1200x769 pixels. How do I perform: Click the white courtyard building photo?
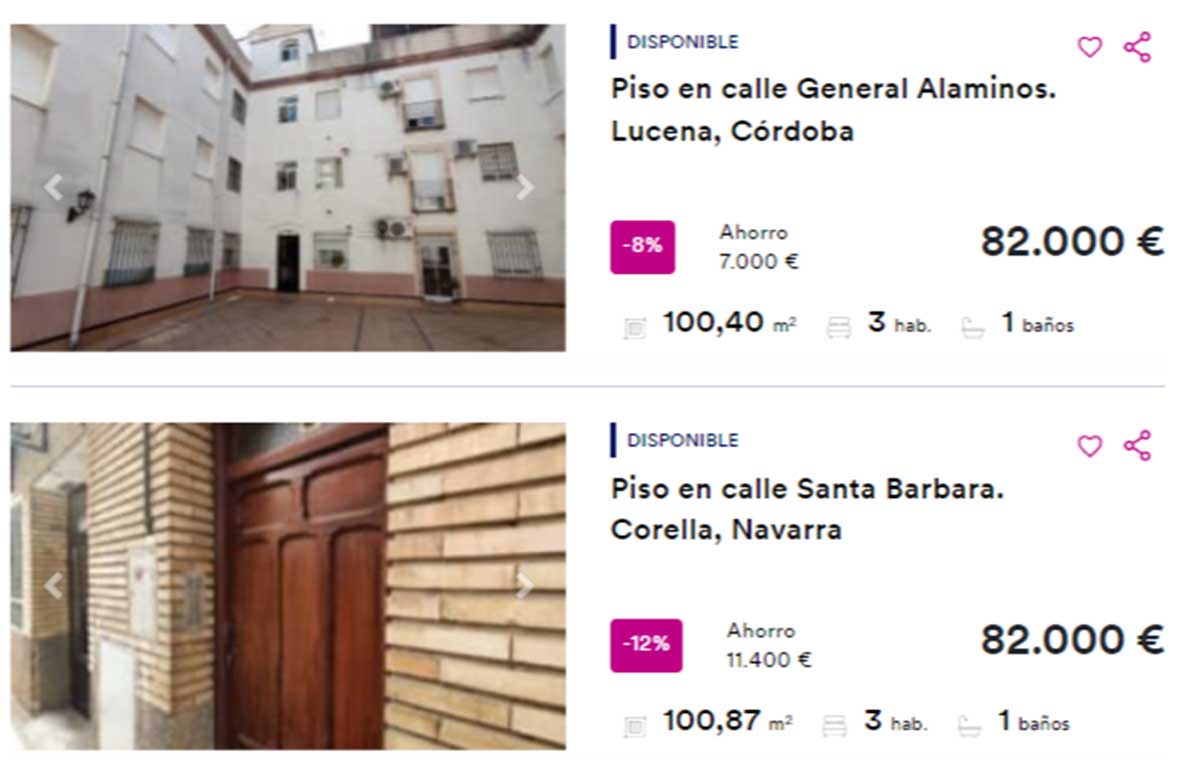tap(288, 188)
